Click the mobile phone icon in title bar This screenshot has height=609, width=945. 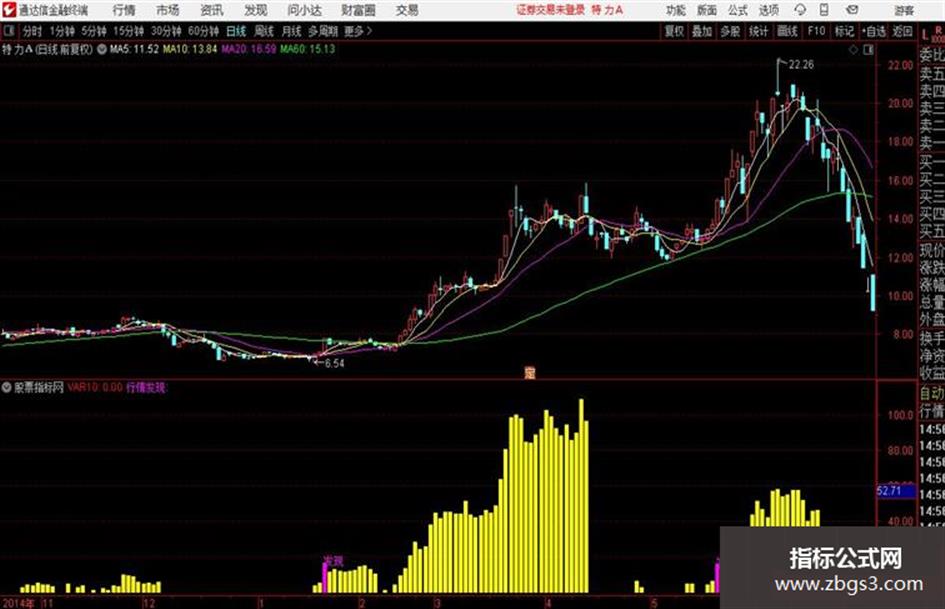coord(824,10)
